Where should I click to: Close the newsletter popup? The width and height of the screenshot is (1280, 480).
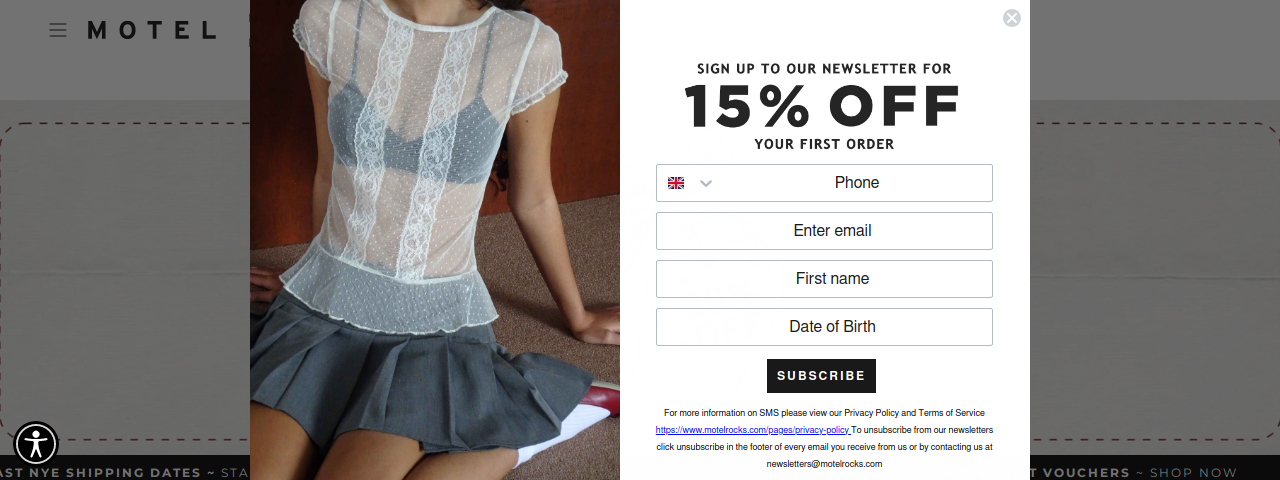pyautogui.click(x=1012, y=18)
